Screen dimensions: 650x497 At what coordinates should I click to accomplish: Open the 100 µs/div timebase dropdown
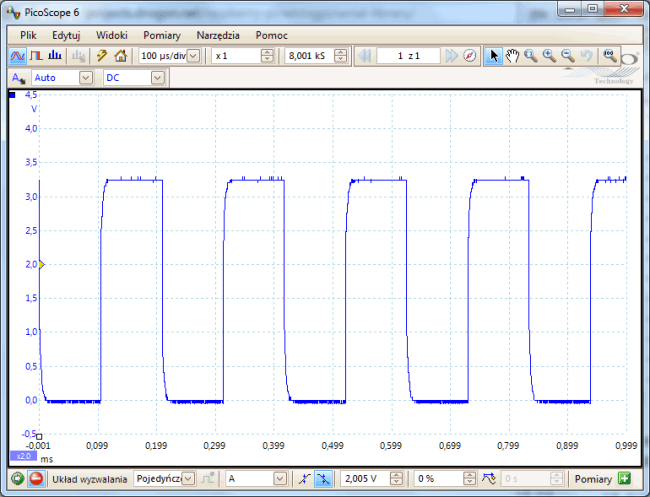pos(193,56)
